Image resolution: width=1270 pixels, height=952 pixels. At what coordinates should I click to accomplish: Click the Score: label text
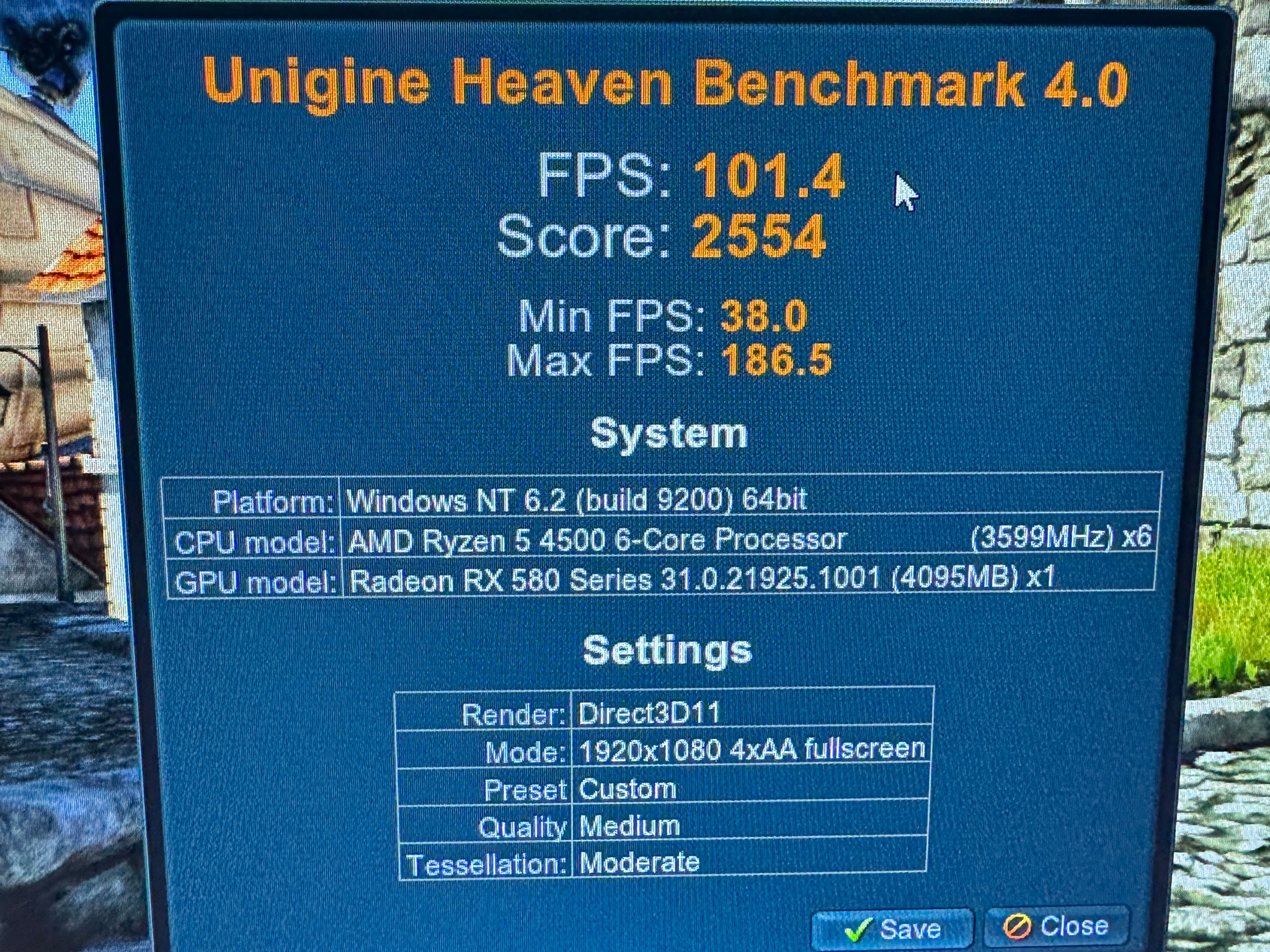(x=584, y=236)
